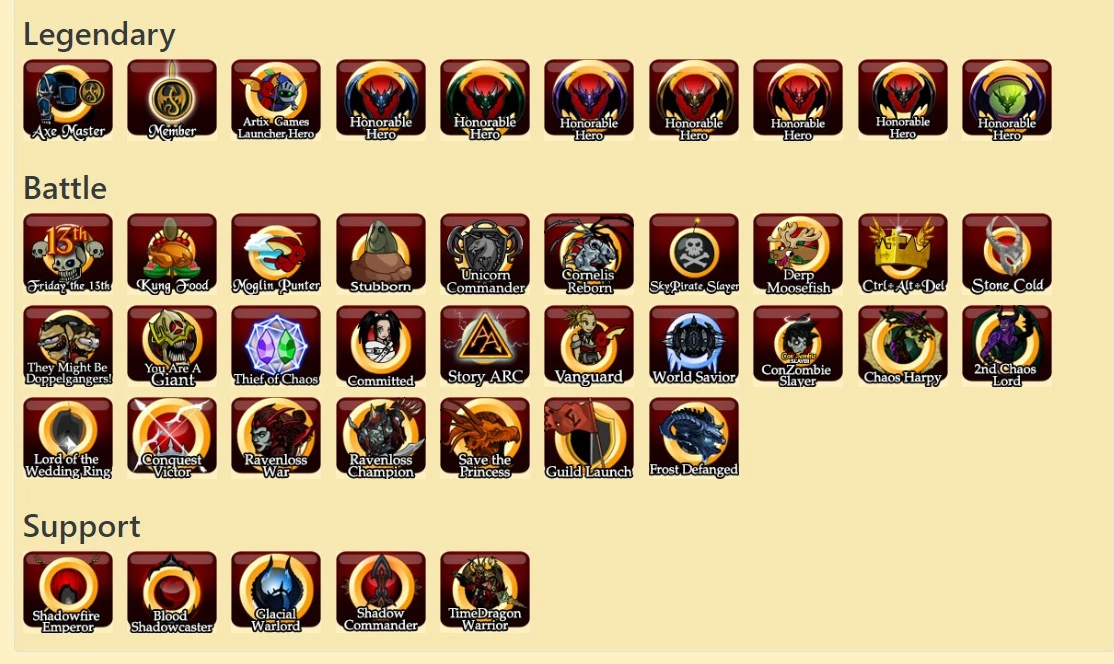The image size is (1114, 664).
Task: Select the Friday the 13th badge
Action: point(68,254)
